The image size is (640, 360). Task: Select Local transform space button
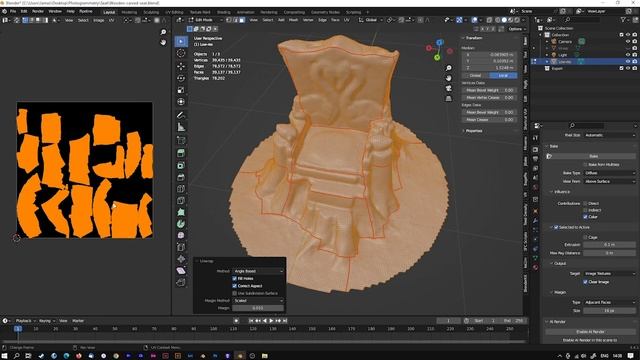pos(503,76)
